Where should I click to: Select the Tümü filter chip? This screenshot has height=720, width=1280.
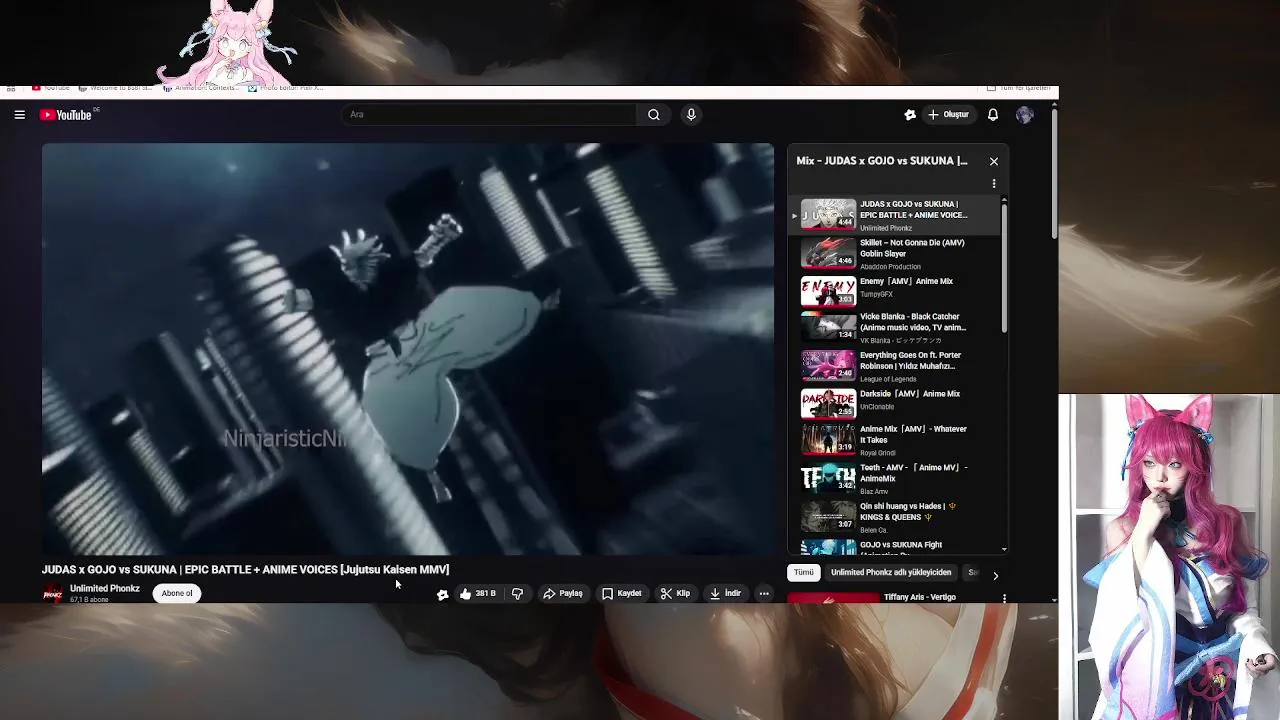(804, 573)
